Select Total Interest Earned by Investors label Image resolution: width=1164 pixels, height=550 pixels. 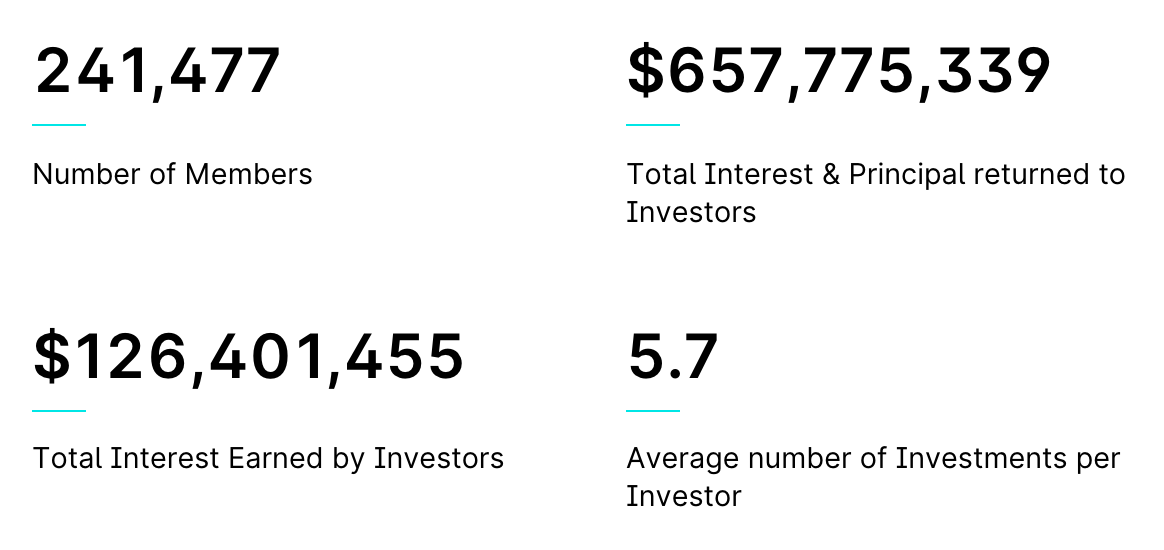coord(269,459)
